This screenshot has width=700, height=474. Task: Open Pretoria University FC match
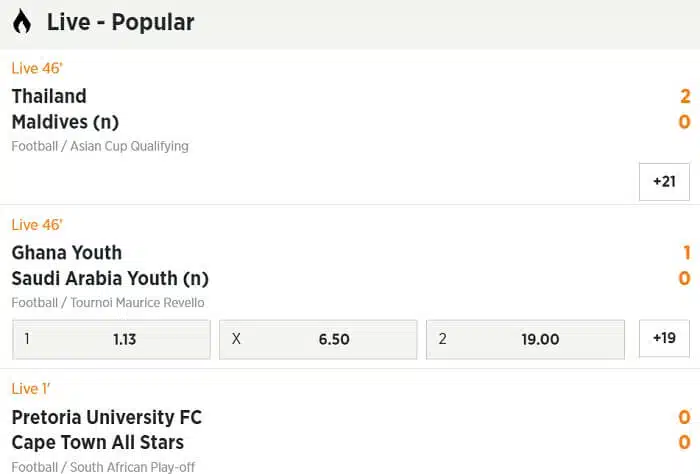107,417
